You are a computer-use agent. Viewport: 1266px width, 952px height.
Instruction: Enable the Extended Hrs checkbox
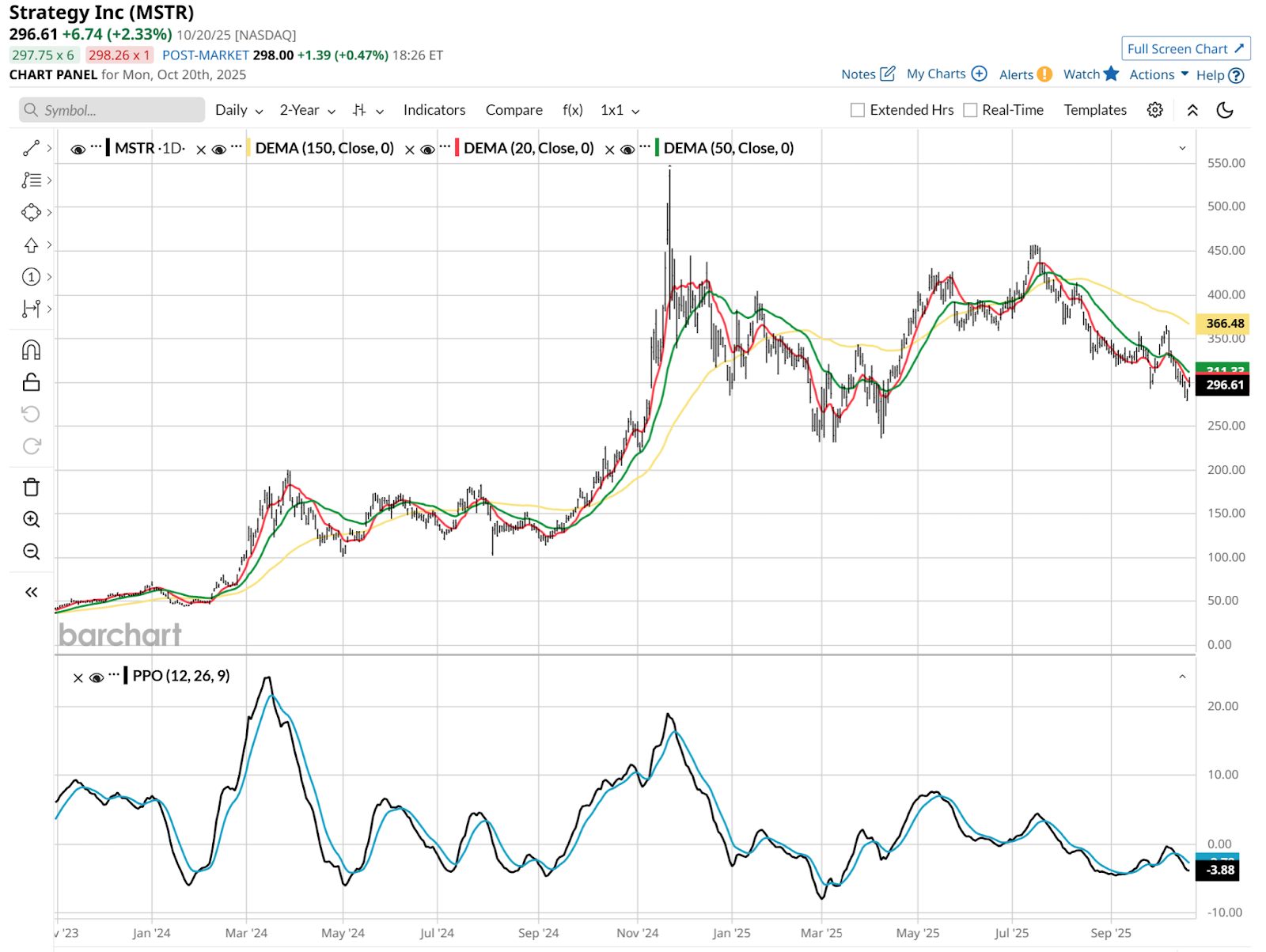coord(857,110)
